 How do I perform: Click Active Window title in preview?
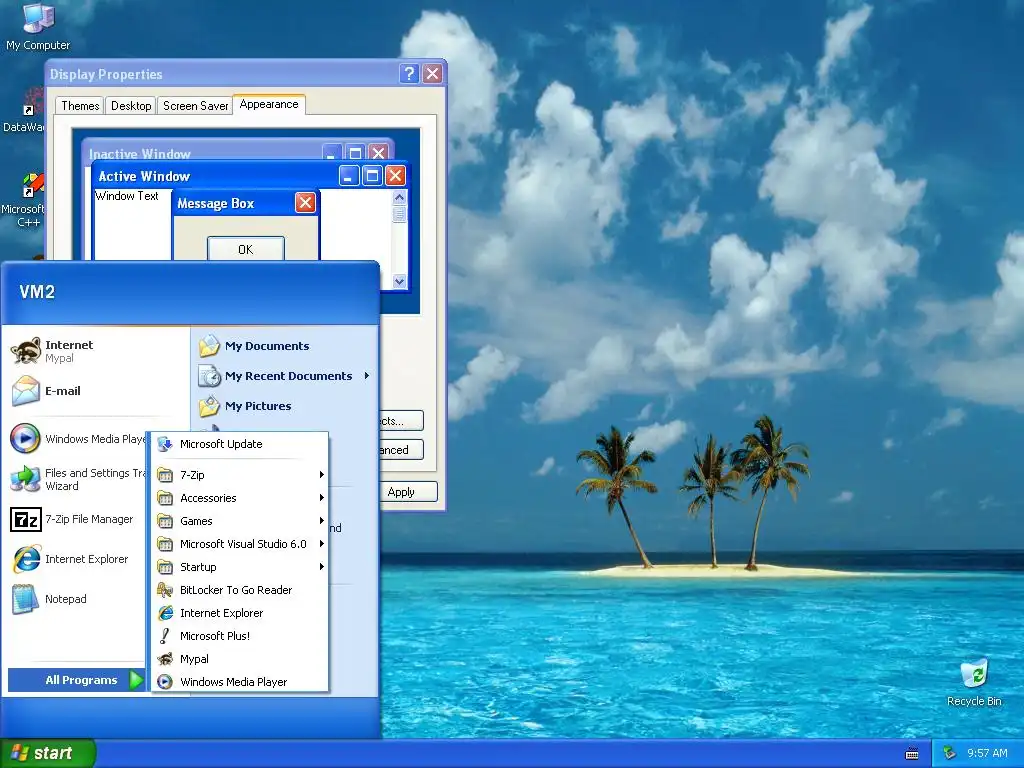pos(144,176)
